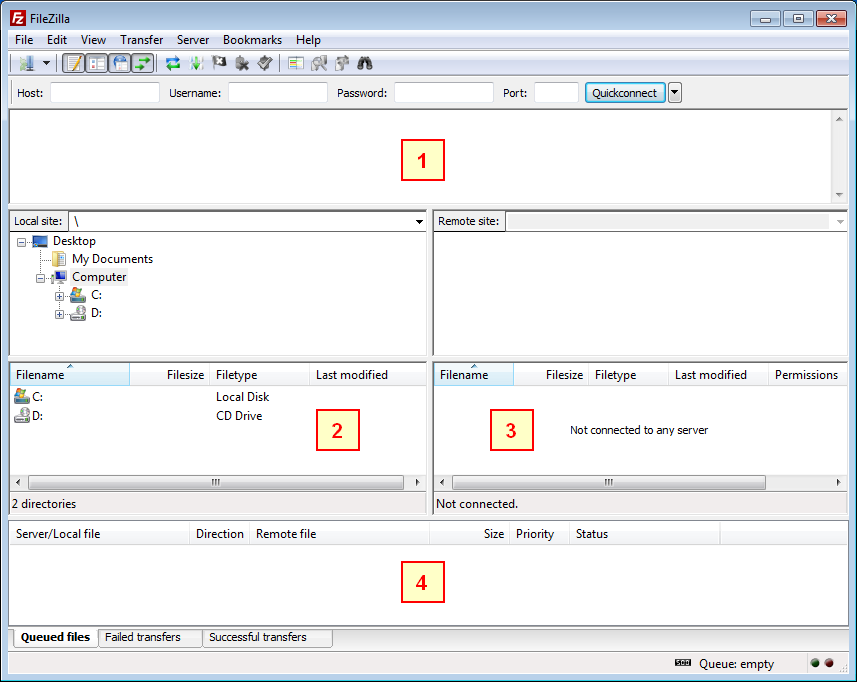This screenshot has height=682, width=857.
Task: Click the D: CD drive icon in tree
Action: [x=78, y=313]
